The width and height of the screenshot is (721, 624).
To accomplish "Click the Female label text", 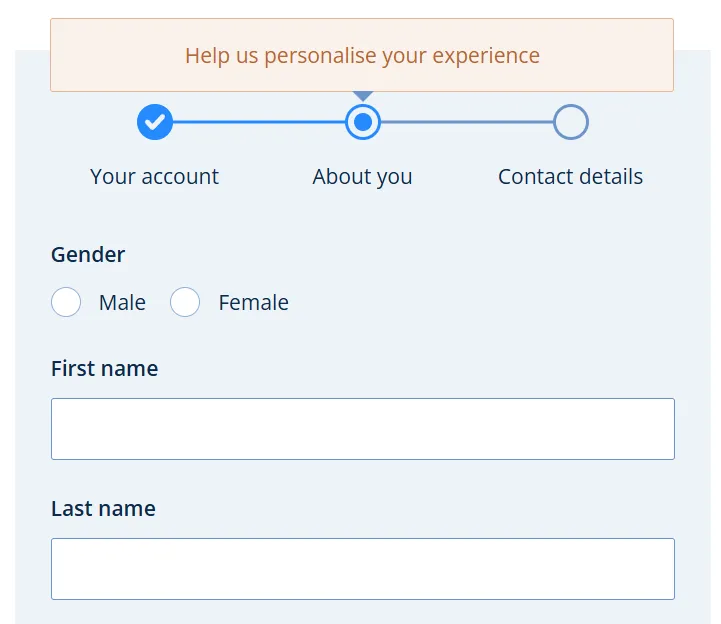I will tap(253, 303).
